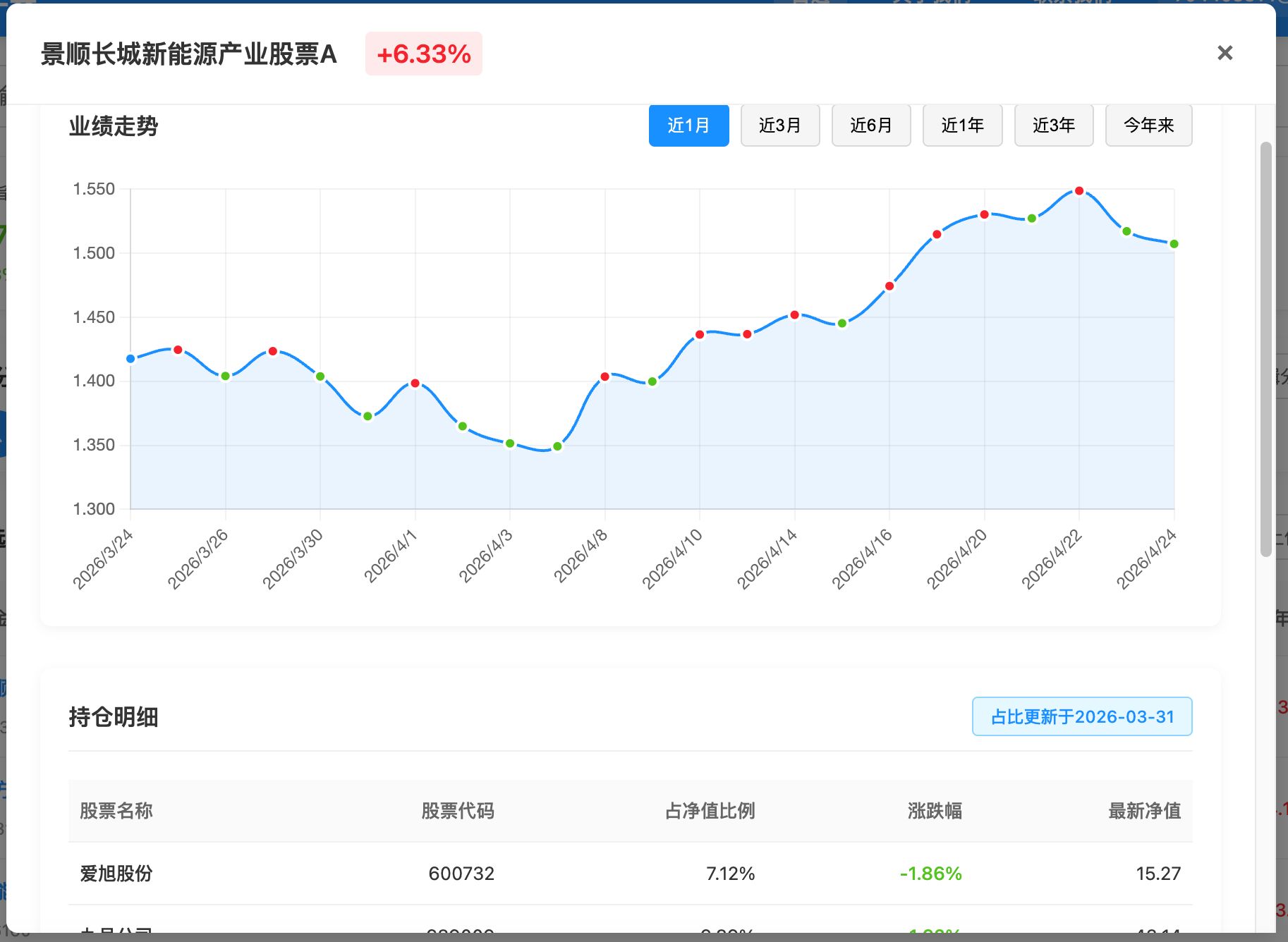The height and width of the screenshot is (942, 1288).
Task: Click the 2026/3/26 green data point
Action: point(226,377)
